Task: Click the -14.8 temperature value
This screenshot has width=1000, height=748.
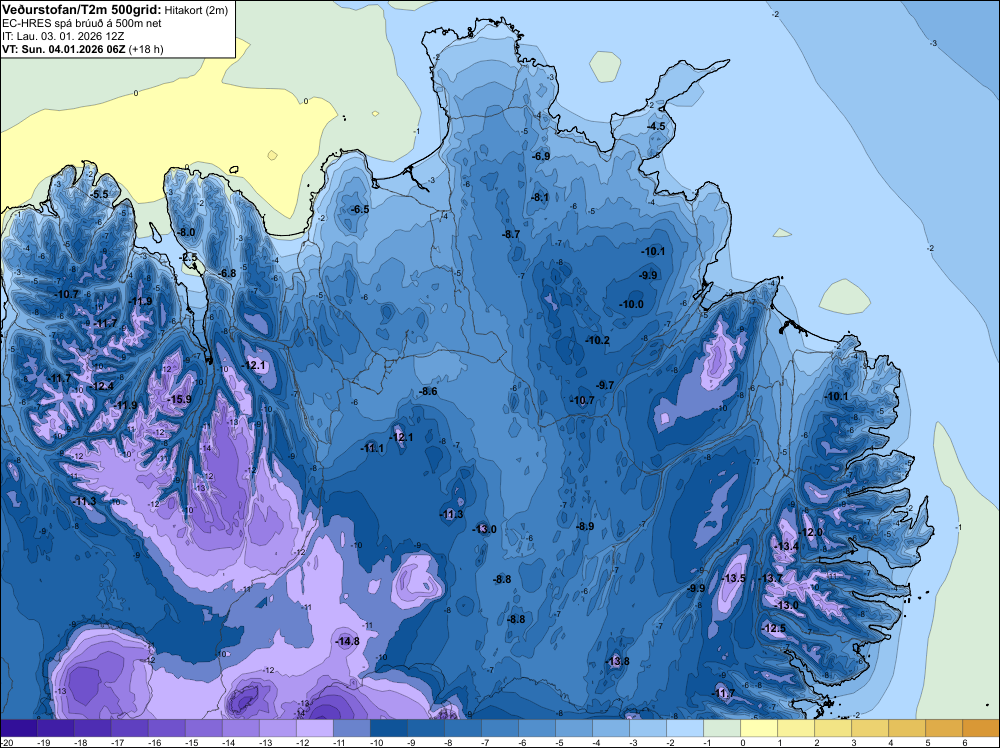Action: point(348,642)
